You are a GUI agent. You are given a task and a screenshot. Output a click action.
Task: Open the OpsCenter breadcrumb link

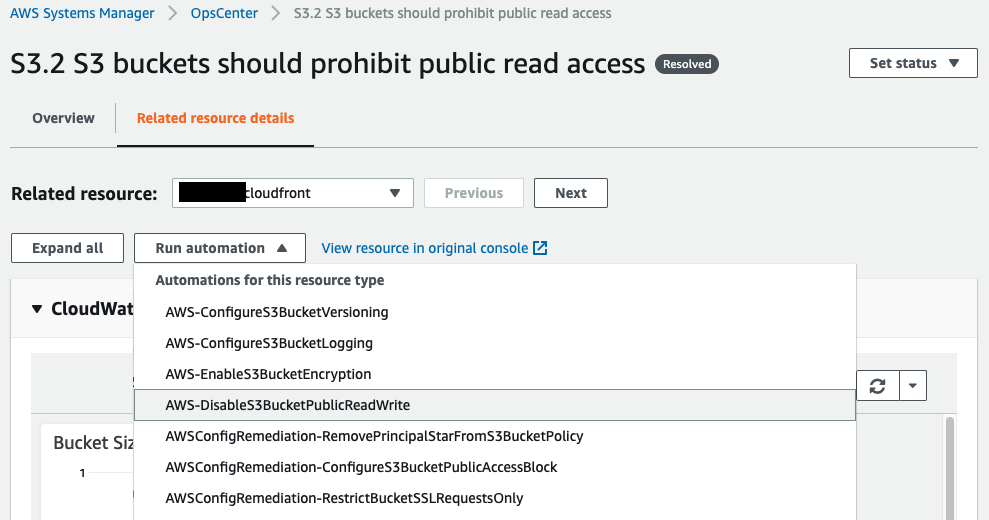coord(224,13)
